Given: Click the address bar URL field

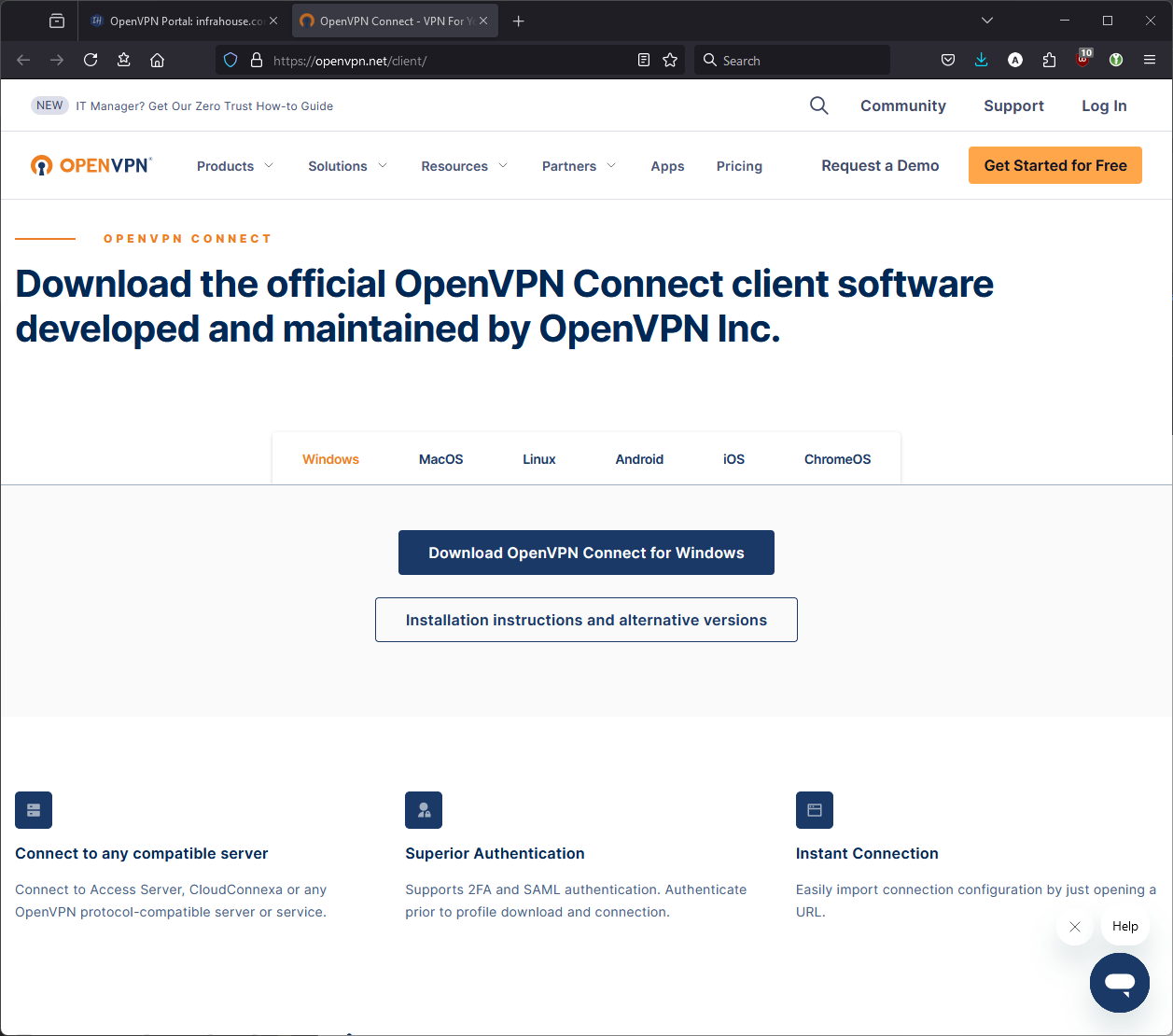Looking at the screenshot, I should [x=448, y=60].
